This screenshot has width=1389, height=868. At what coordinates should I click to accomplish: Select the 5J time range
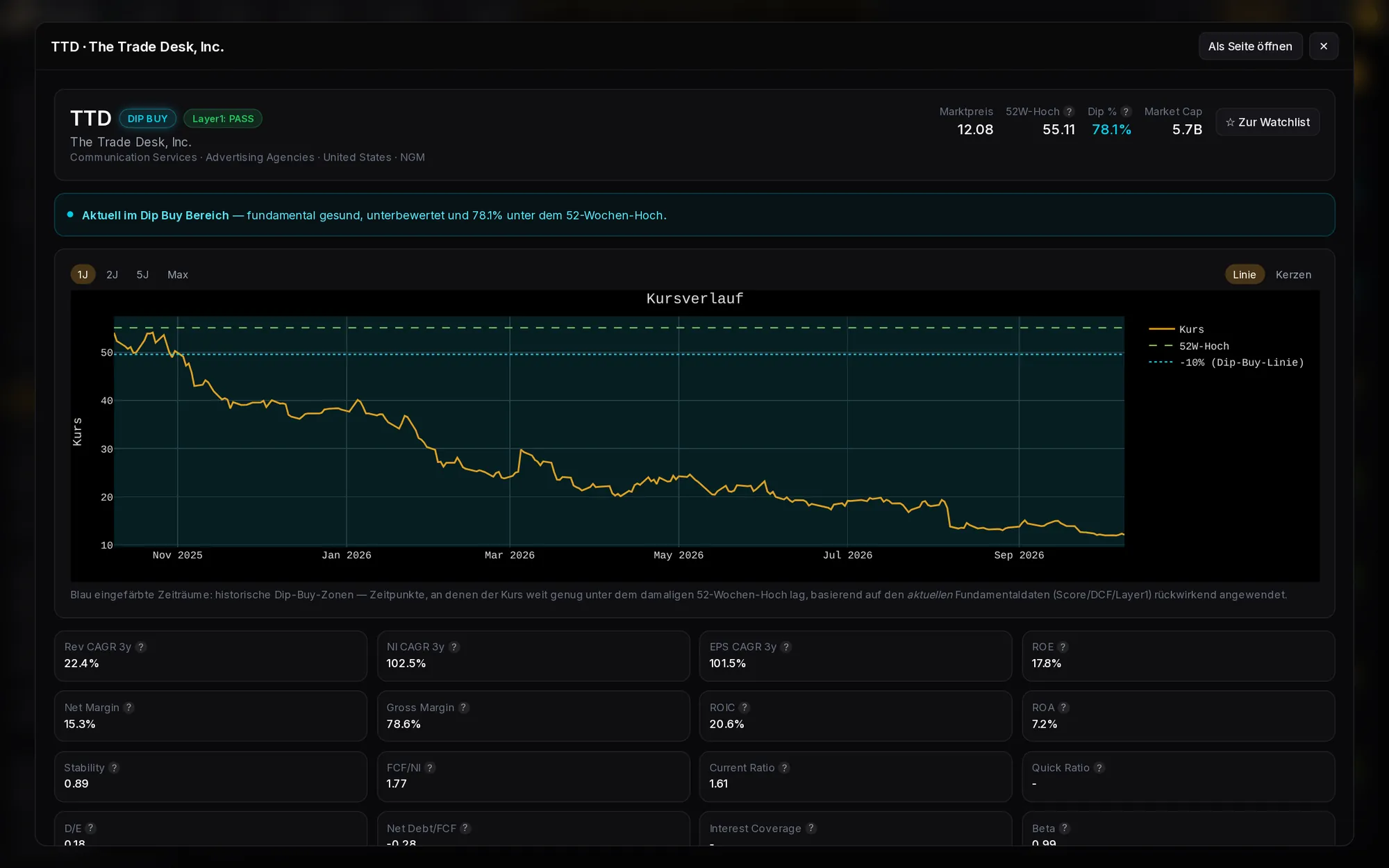[x=142, y=275]
